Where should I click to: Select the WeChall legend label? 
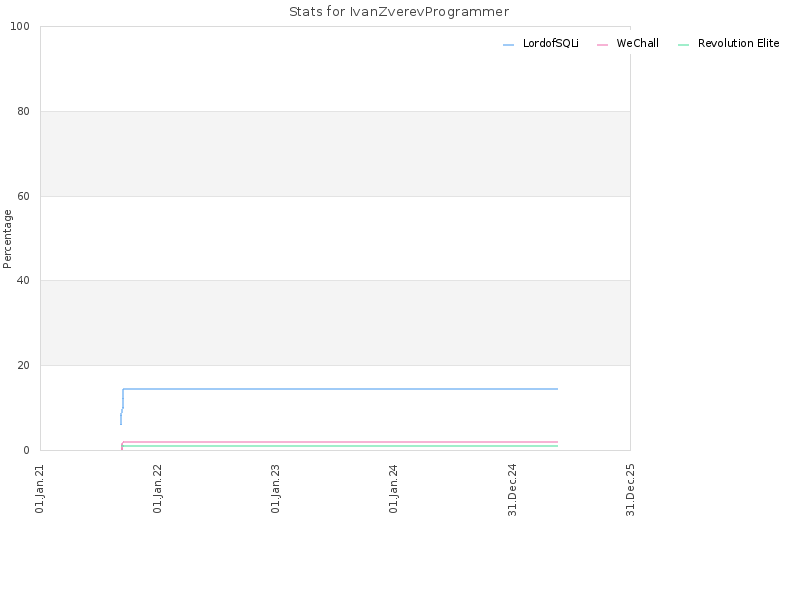pyautogui.click(x=637, y=43)
